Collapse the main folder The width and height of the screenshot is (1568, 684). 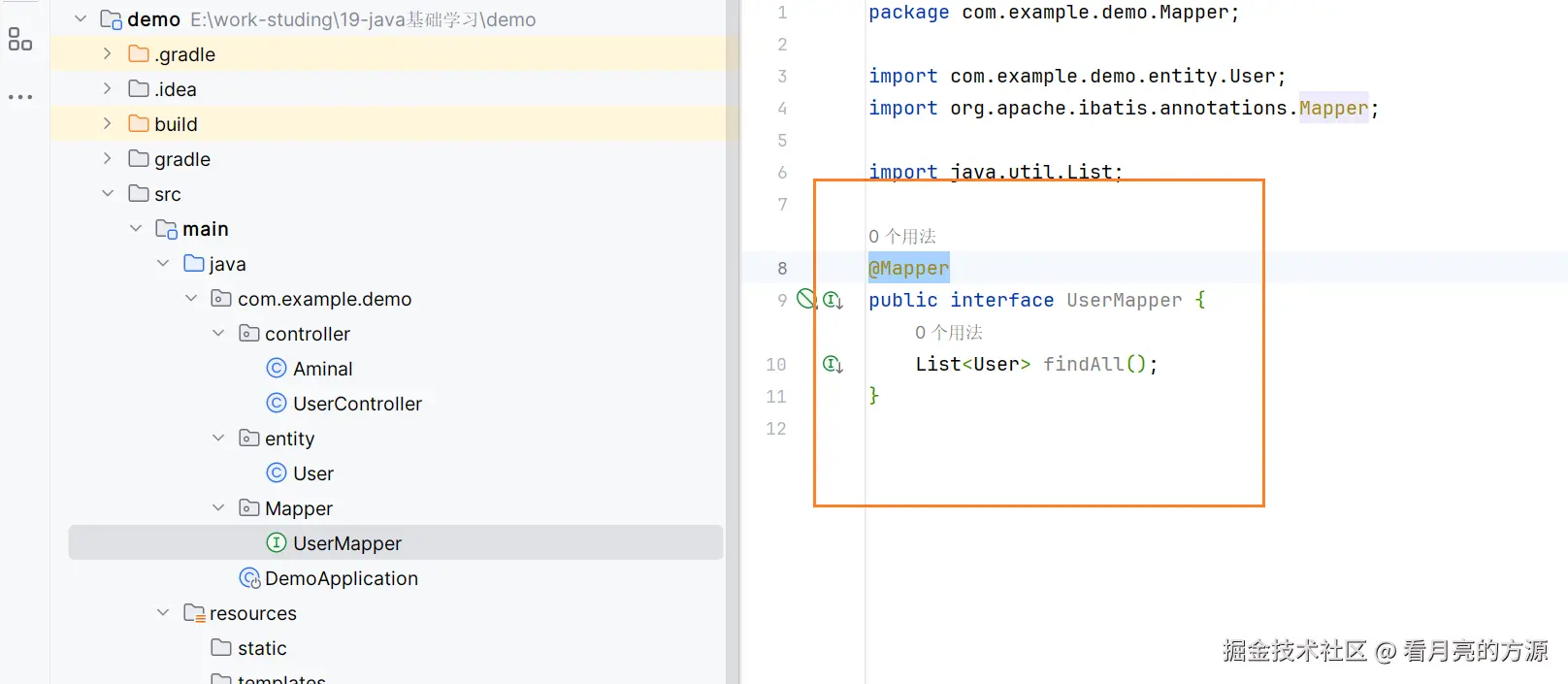click(x=136, y=229)
